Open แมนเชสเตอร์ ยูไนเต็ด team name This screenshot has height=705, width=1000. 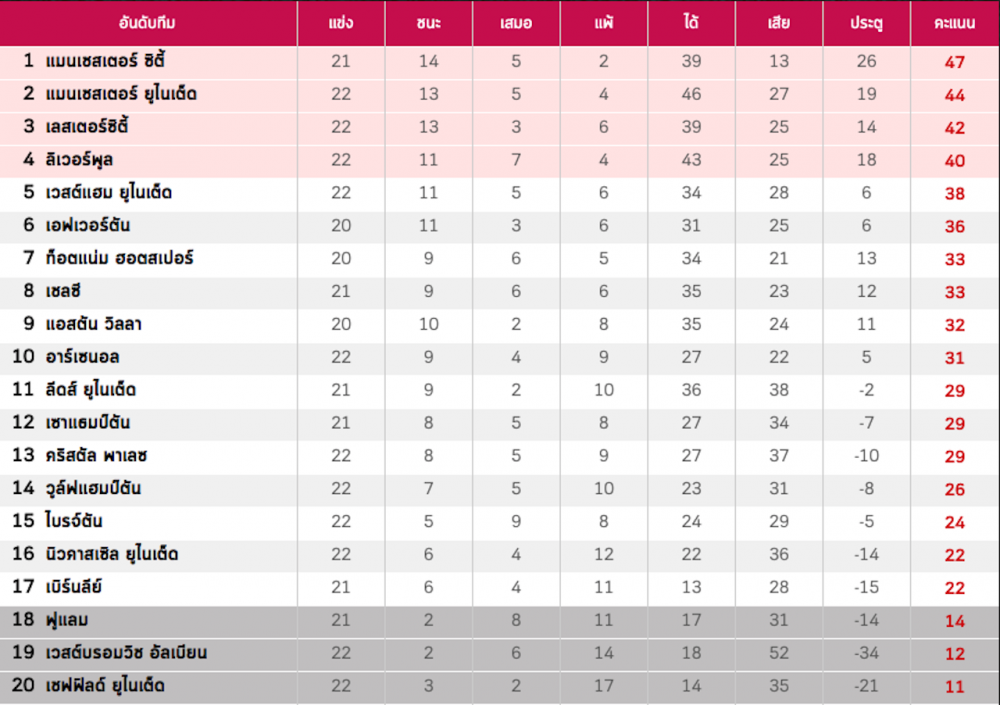(121, 94)
